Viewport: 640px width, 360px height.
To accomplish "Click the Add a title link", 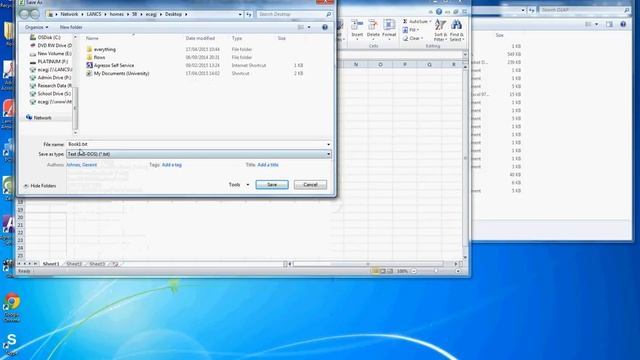I will click(268, 165).
